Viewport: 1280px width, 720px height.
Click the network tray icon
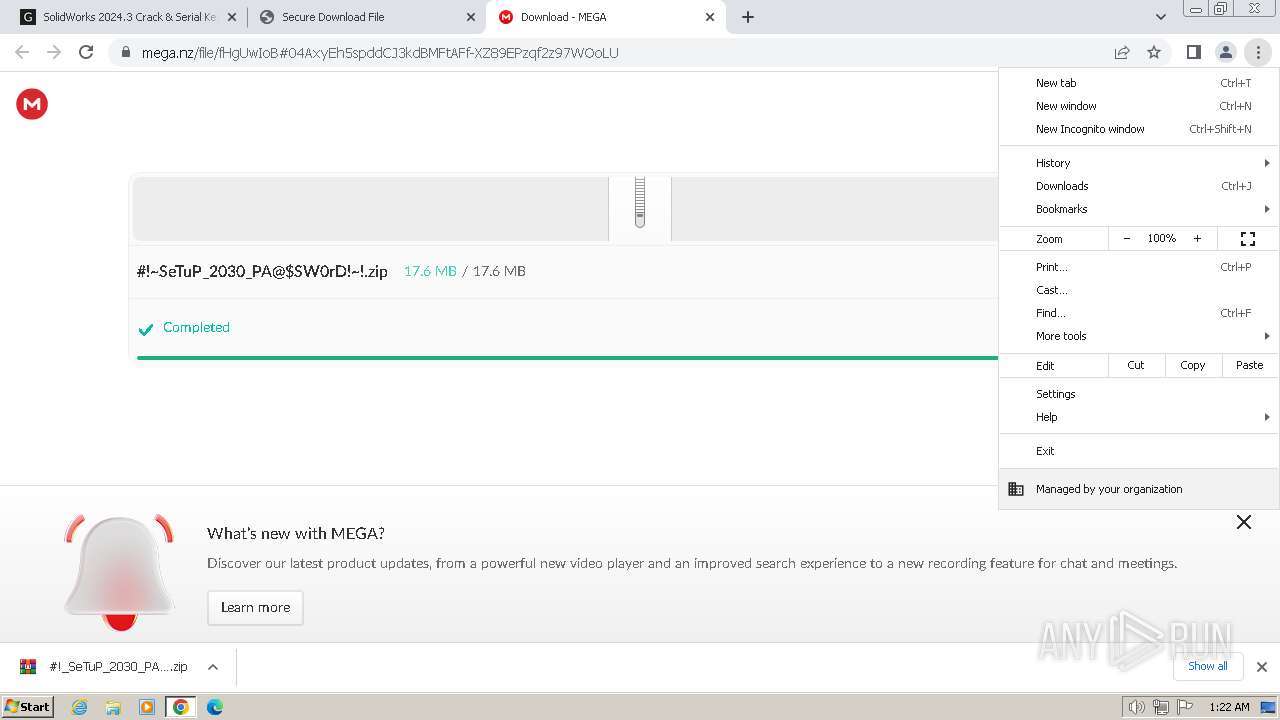(1161, 707)
